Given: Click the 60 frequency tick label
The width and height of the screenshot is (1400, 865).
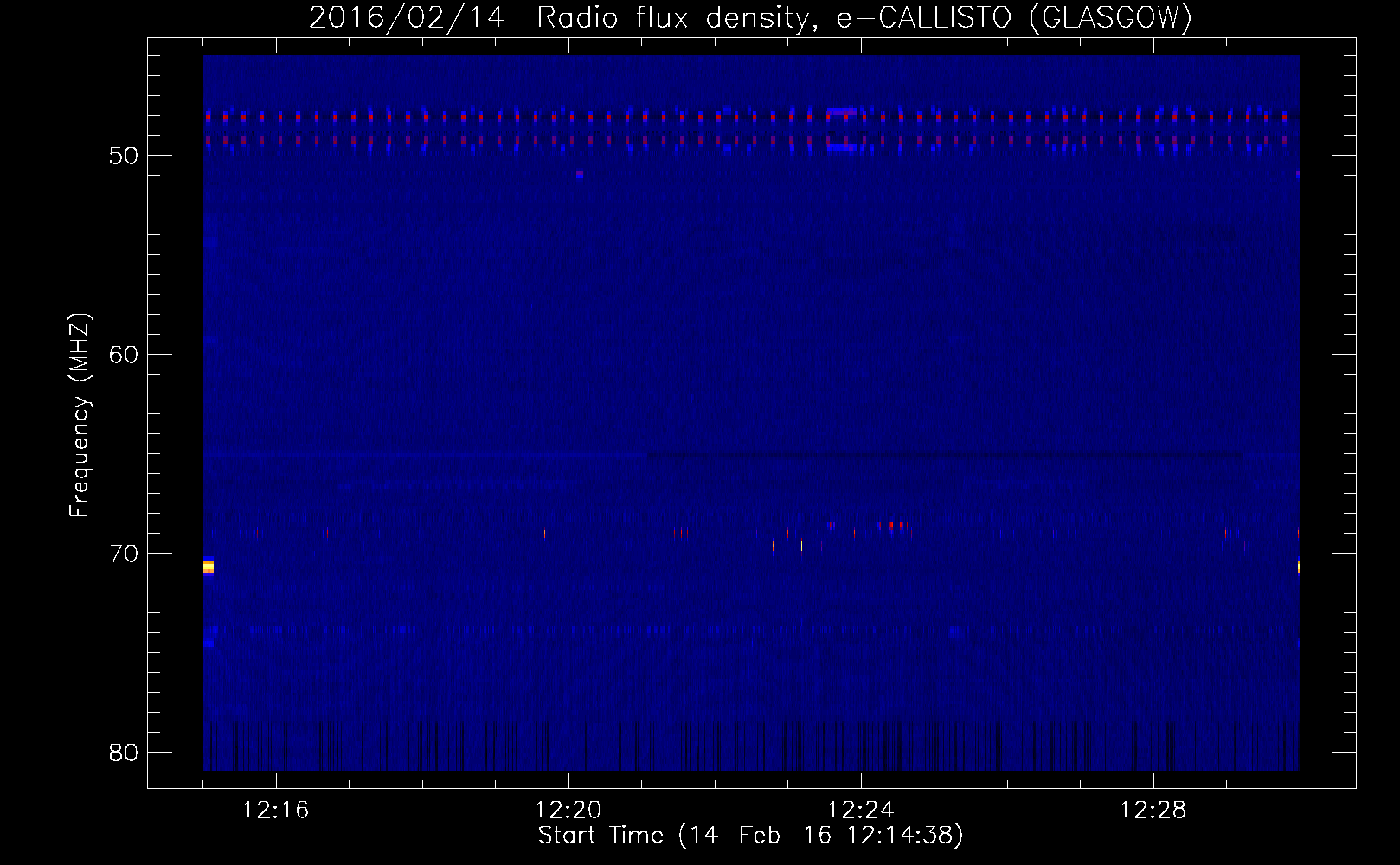Looking at the screenshot, I should click(125, 355).
